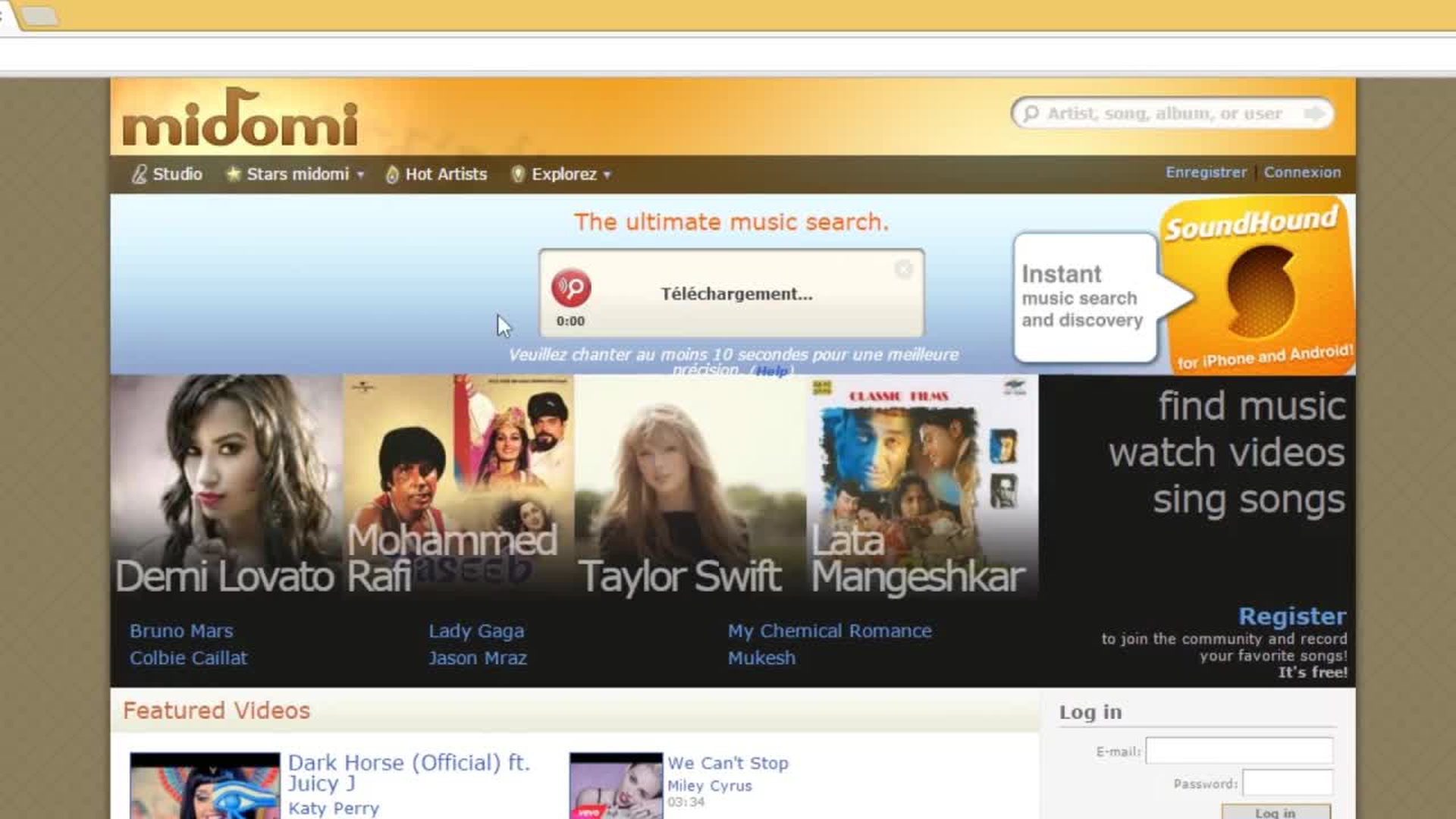Focus the E-mail login field
Screen dimensions: 1456x819
1238,751
